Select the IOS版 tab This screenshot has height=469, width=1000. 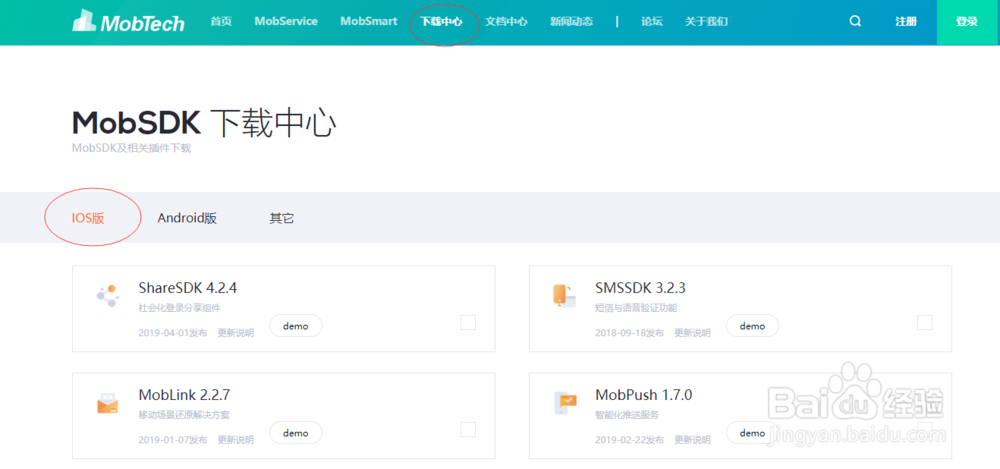(88, 218)
